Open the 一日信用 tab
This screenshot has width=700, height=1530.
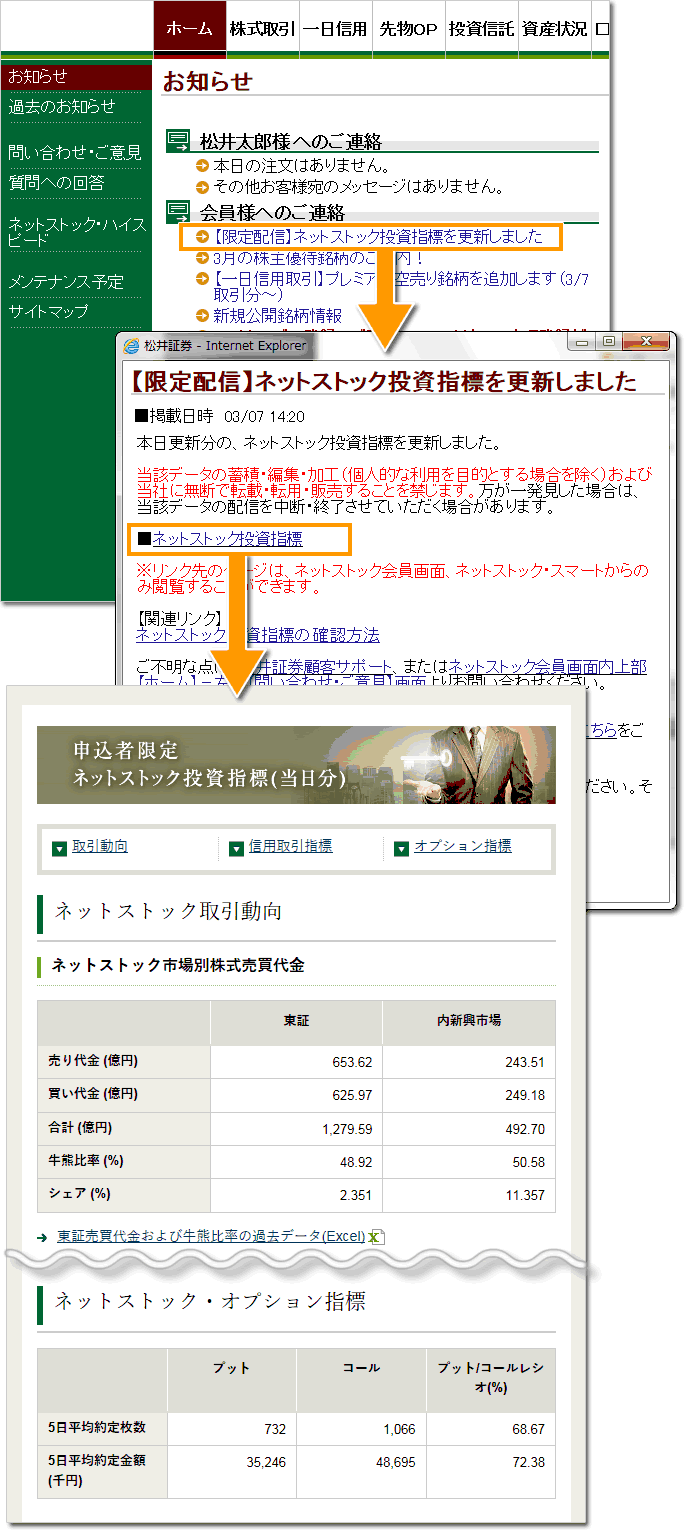335,29
